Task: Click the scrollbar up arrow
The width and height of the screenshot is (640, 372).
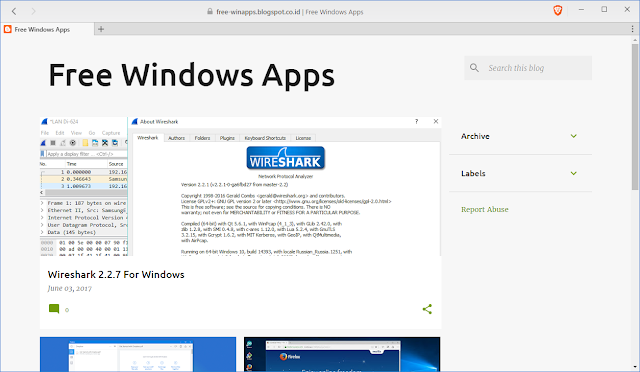Action: [635, 40]
